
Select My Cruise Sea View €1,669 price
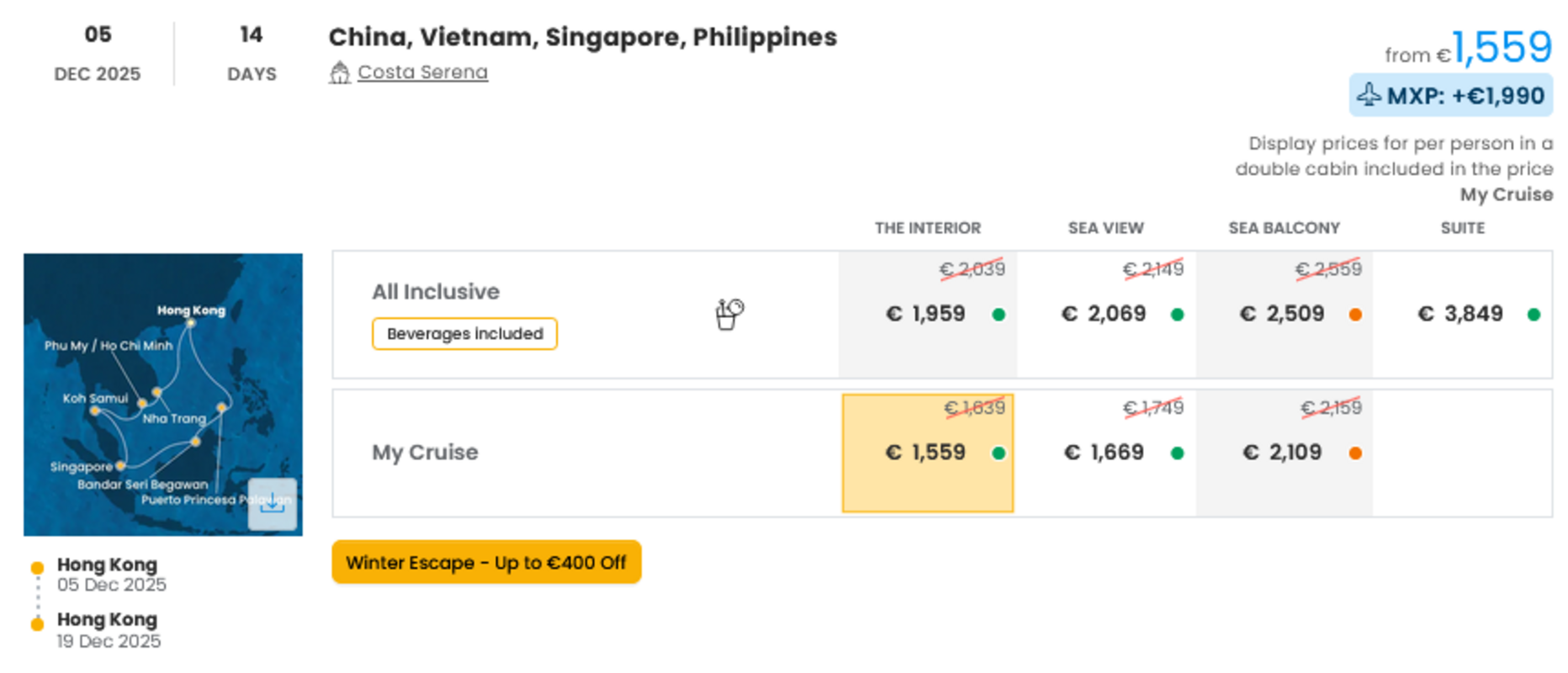coord(1106,453)
